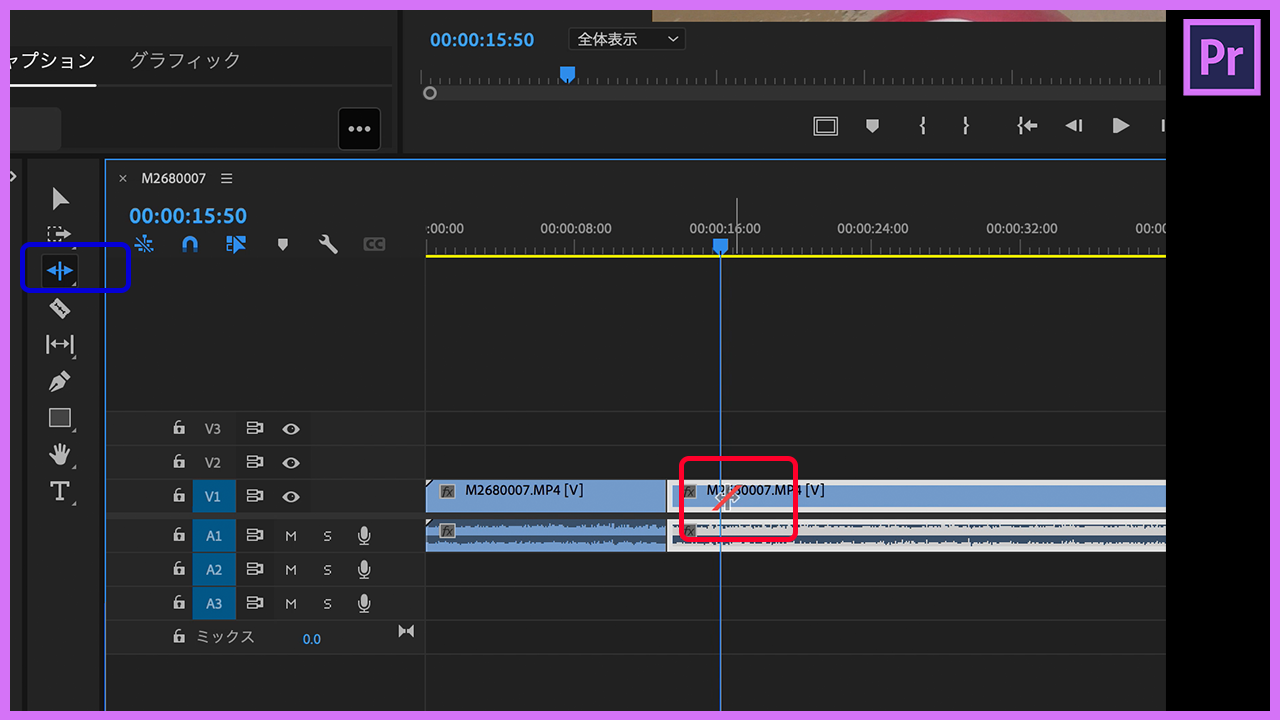Toggle lock on ミックス track
Screen dimensions: 1280x720
pyautogui.click(x=179, y=636)
